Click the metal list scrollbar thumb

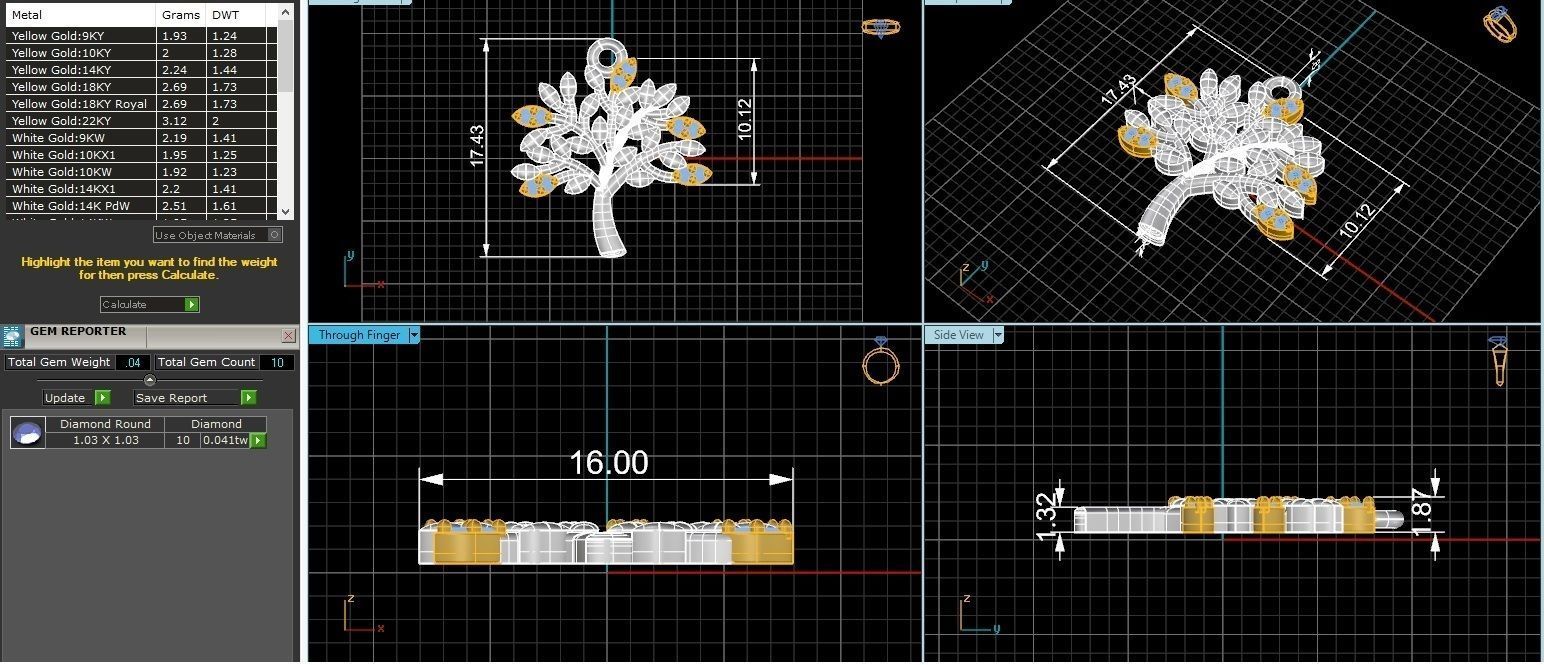pos(285,55)
